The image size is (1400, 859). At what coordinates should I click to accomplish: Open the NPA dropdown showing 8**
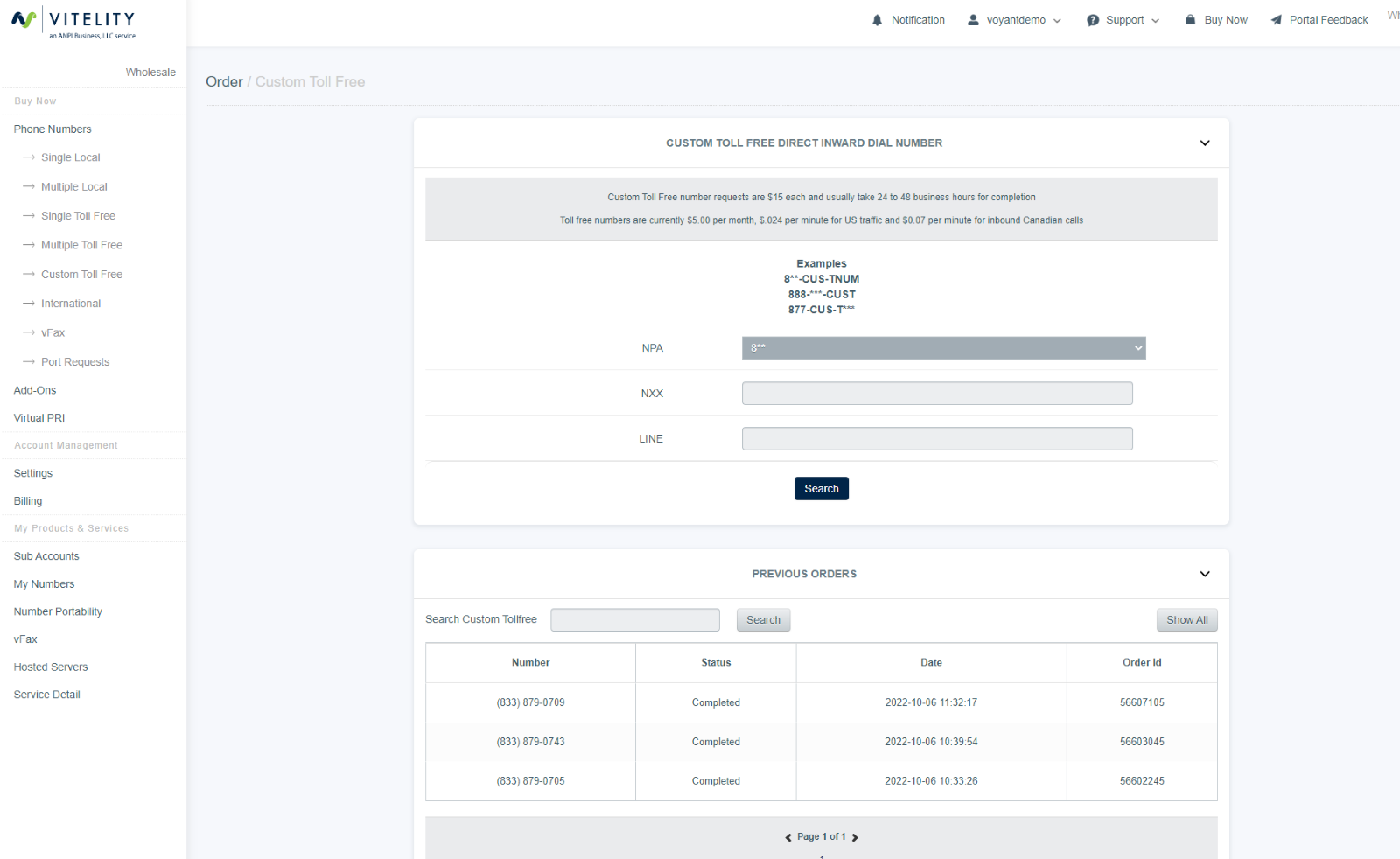tap(943, 347)
